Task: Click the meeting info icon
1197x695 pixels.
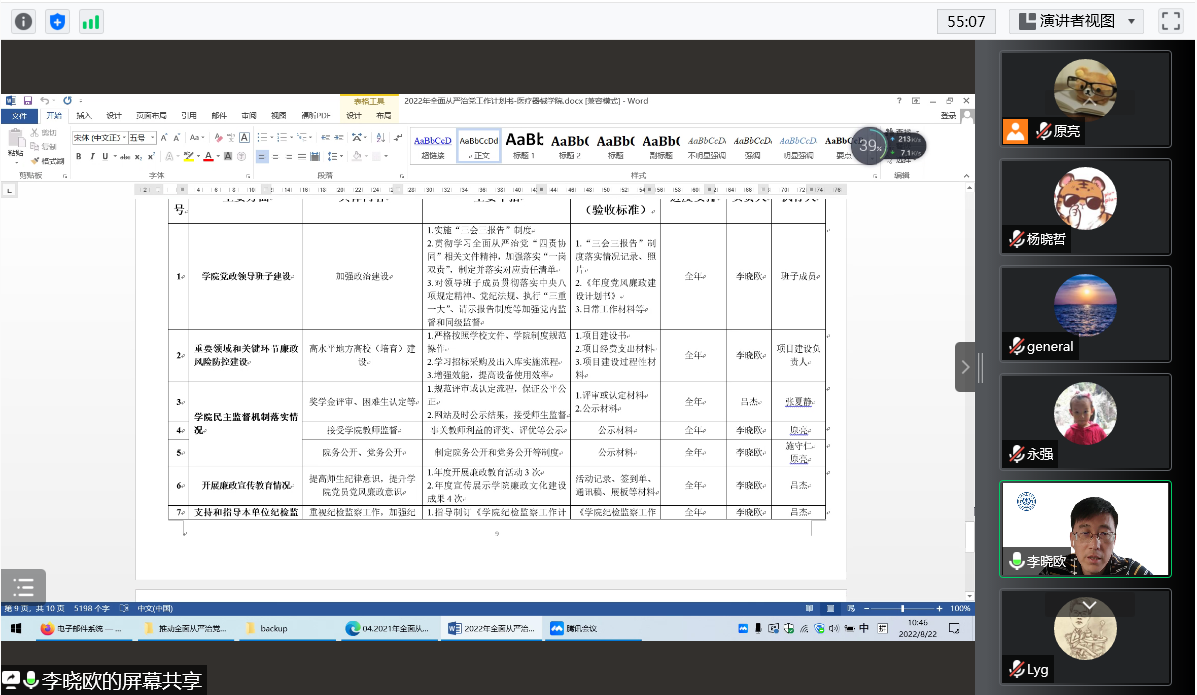Action: click(23, 21)
